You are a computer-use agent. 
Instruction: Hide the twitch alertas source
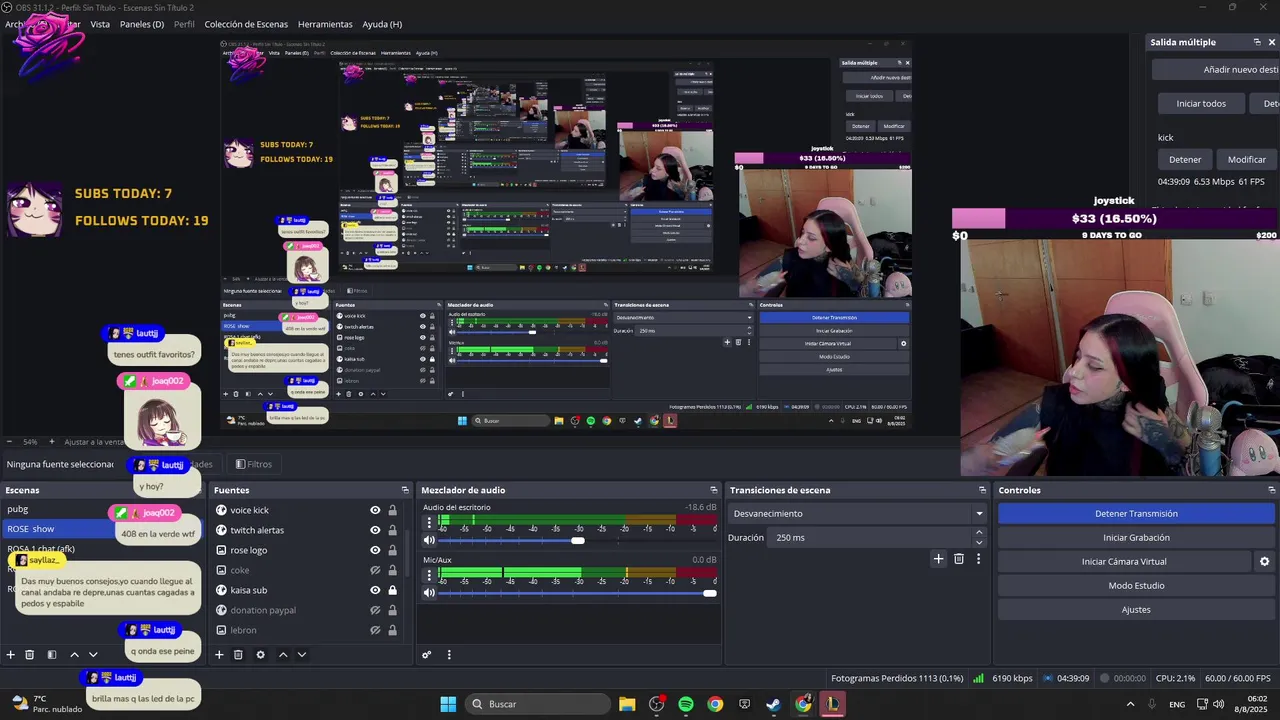(375, 530)
